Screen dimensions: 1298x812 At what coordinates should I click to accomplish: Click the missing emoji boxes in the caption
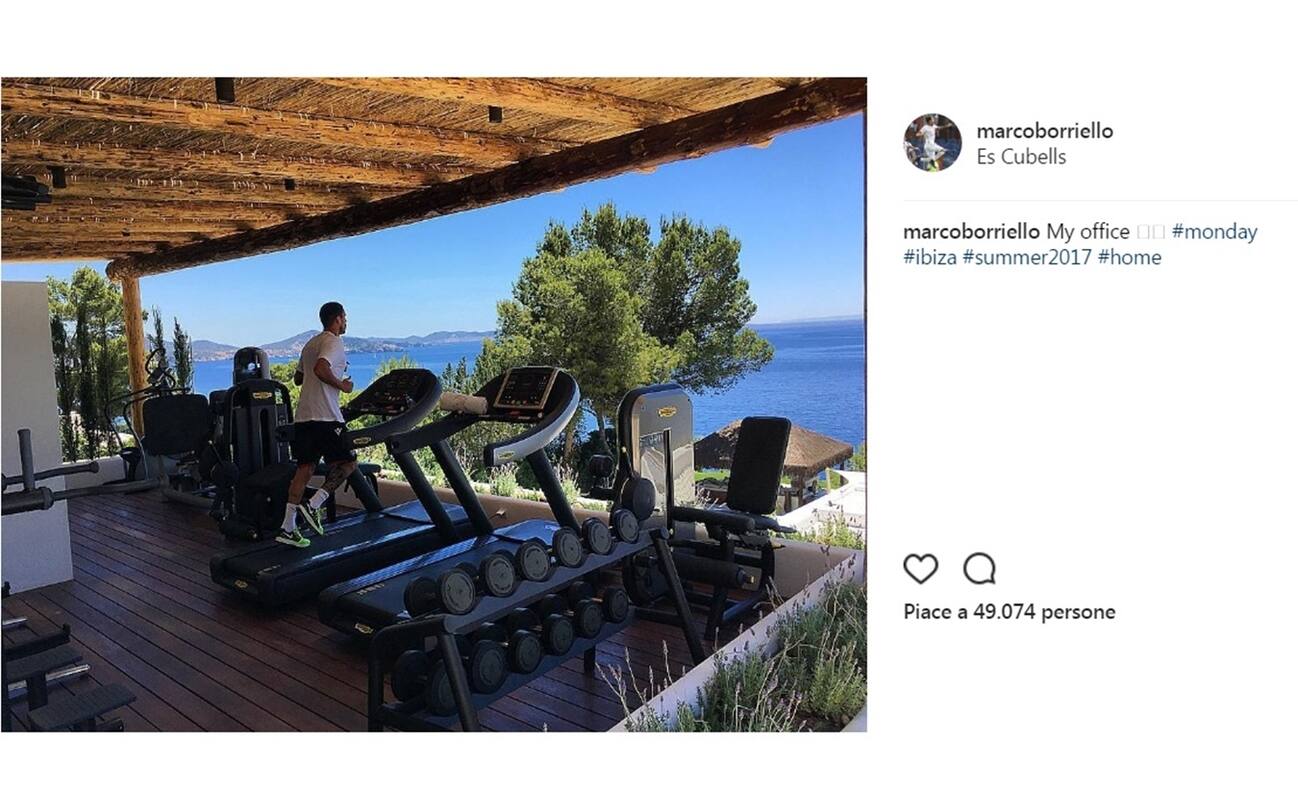(x=1150, y=232)
